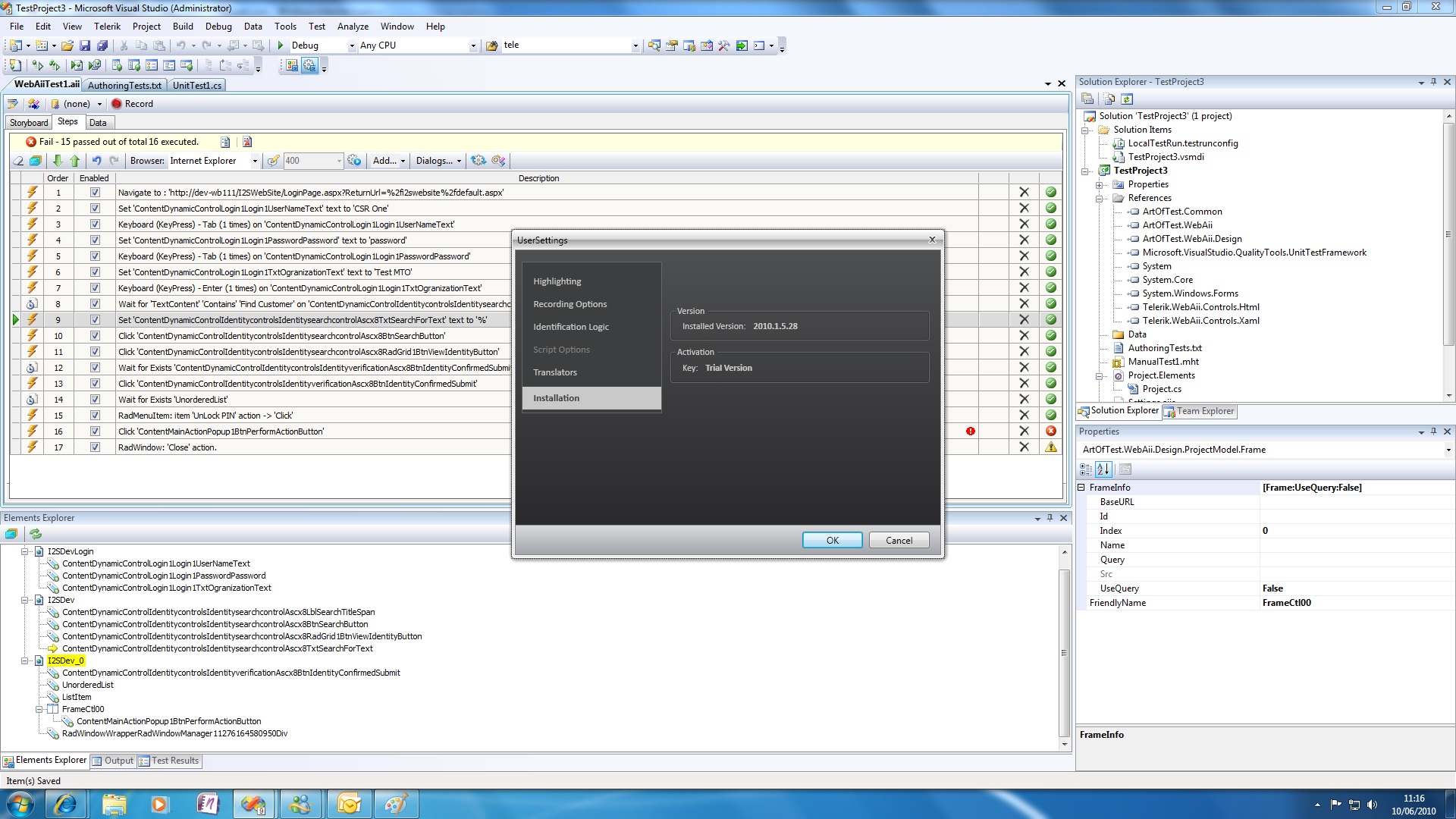This screenshot has height=819, width=1456.
Task: Toggle Enabled checkbox for step 10
Action: pos(95,336)
